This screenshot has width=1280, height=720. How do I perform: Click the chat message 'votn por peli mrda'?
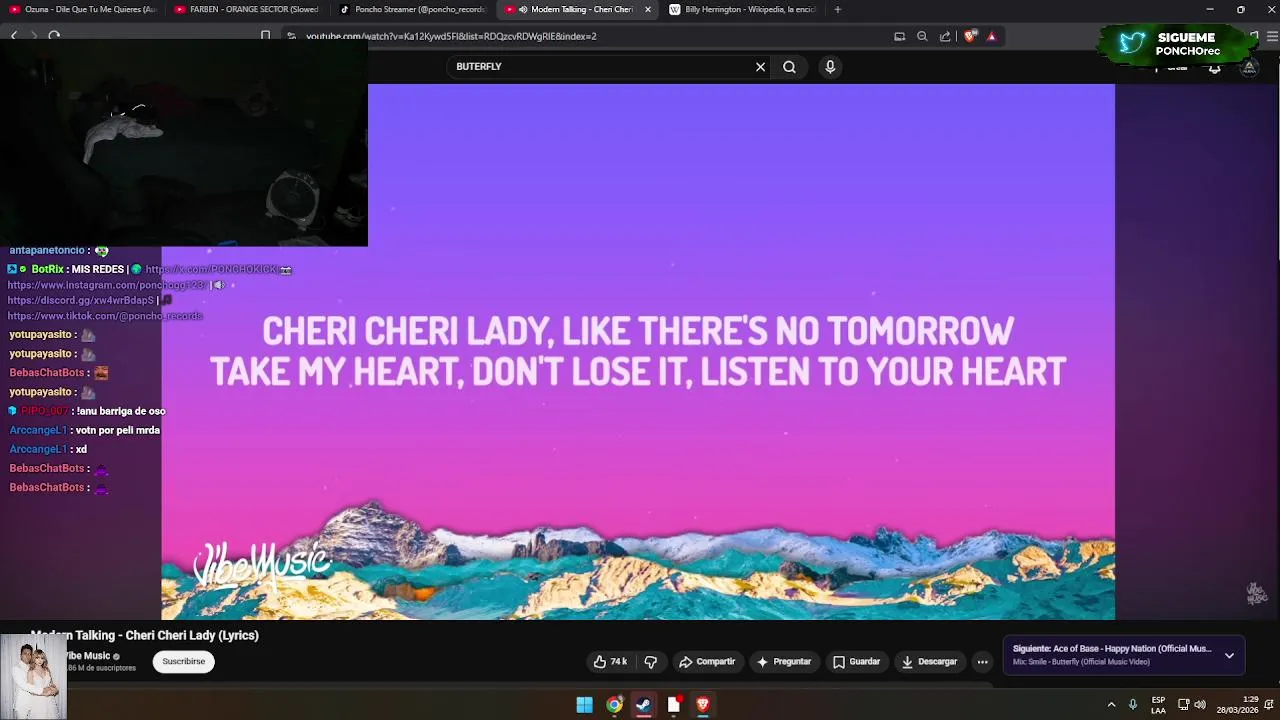click(x=118, y=430)
